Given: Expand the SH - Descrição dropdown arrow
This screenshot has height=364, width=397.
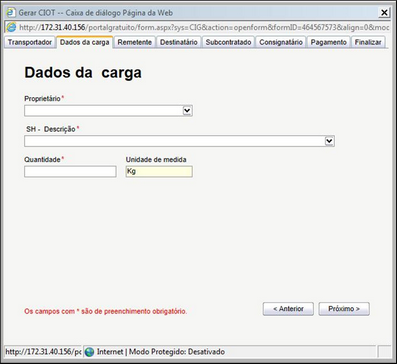Looking at the screenshot, I should pos(329,141).
